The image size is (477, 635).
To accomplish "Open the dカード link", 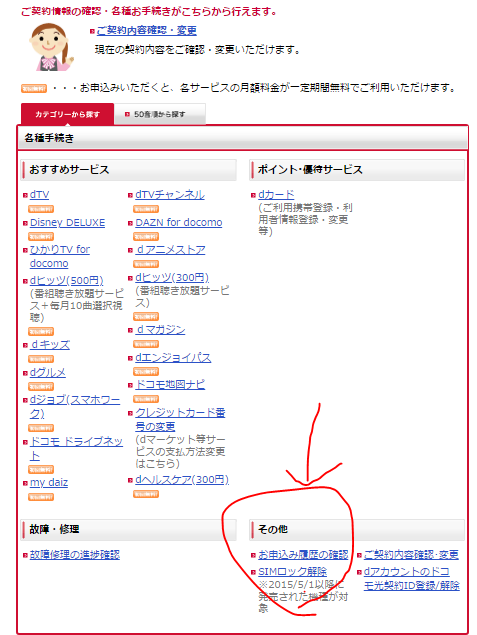I will tap(276, 195).
